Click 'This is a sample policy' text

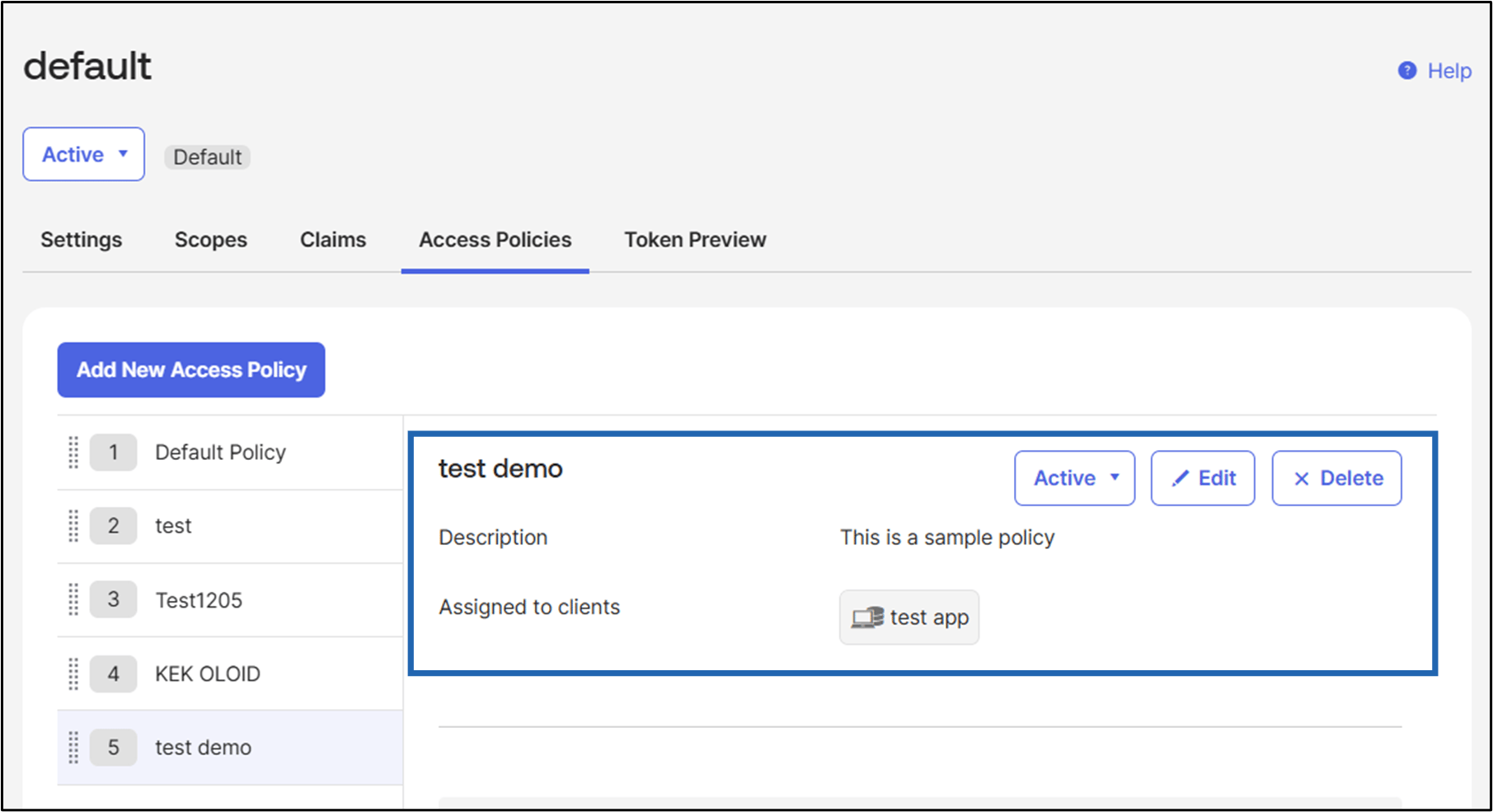point(947,537)
